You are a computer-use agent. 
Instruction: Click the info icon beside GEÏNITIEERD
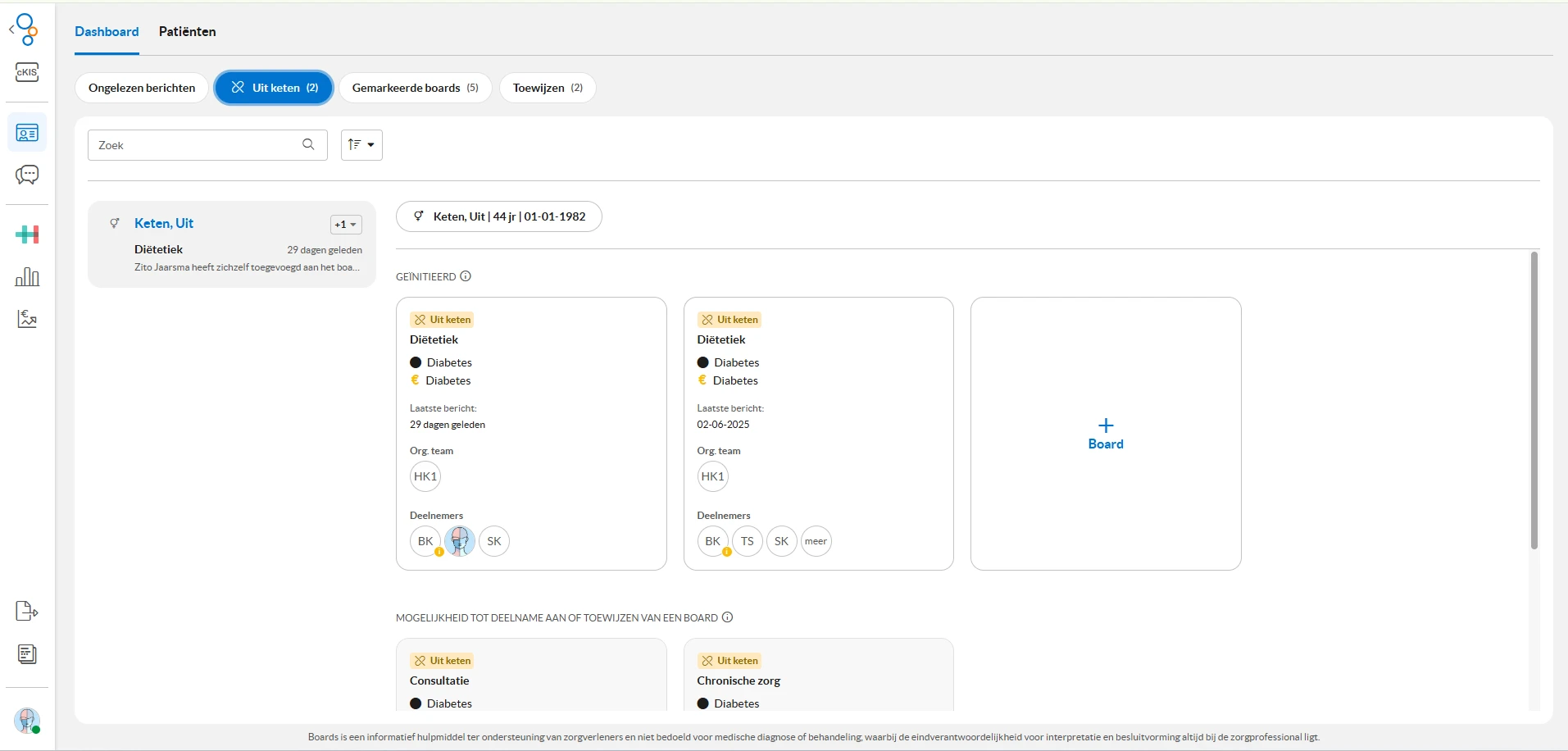(466, 276)
